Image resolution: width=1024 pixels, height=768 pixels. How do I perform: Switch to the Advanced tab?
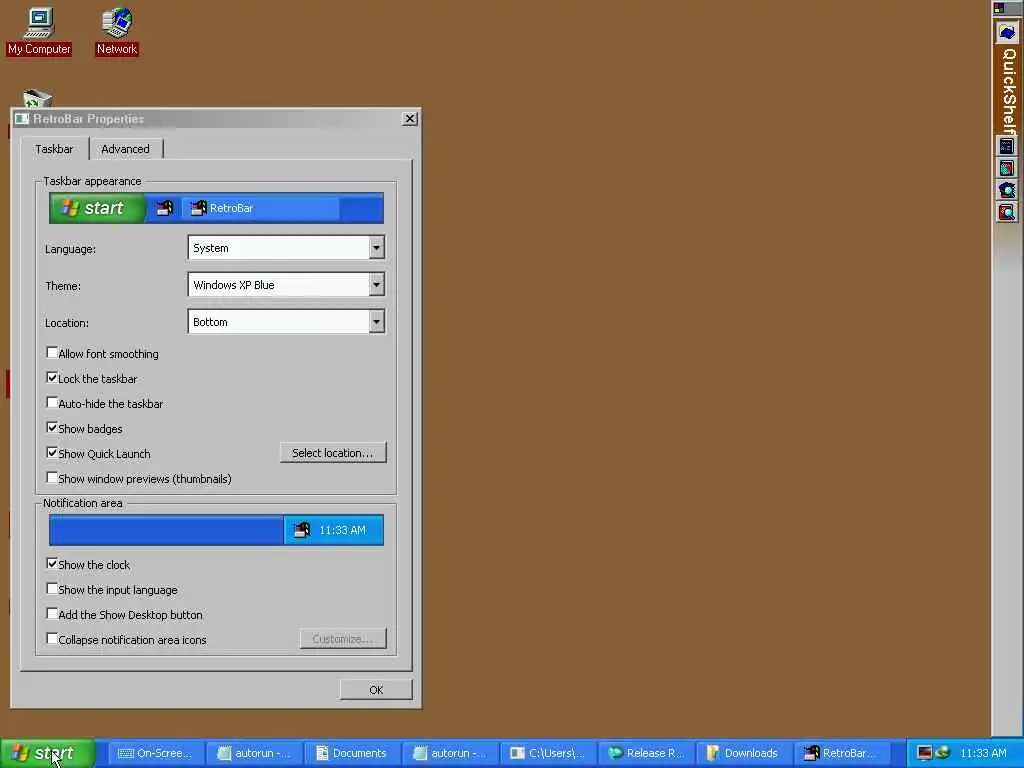click(125, 149)
